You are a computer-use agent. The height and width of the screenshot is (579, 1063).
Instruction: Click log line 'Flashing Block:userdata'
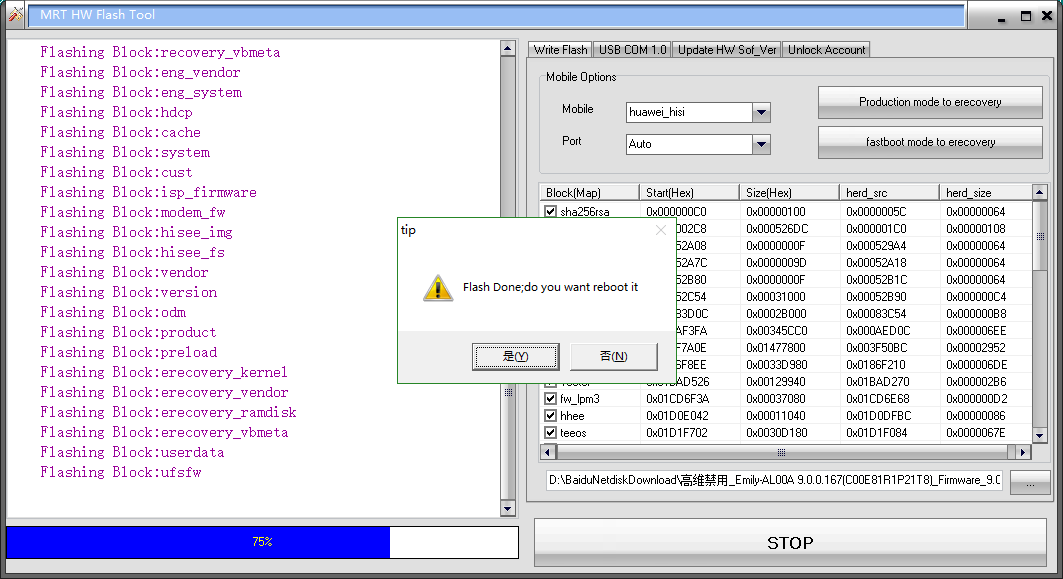pos(132,452)
